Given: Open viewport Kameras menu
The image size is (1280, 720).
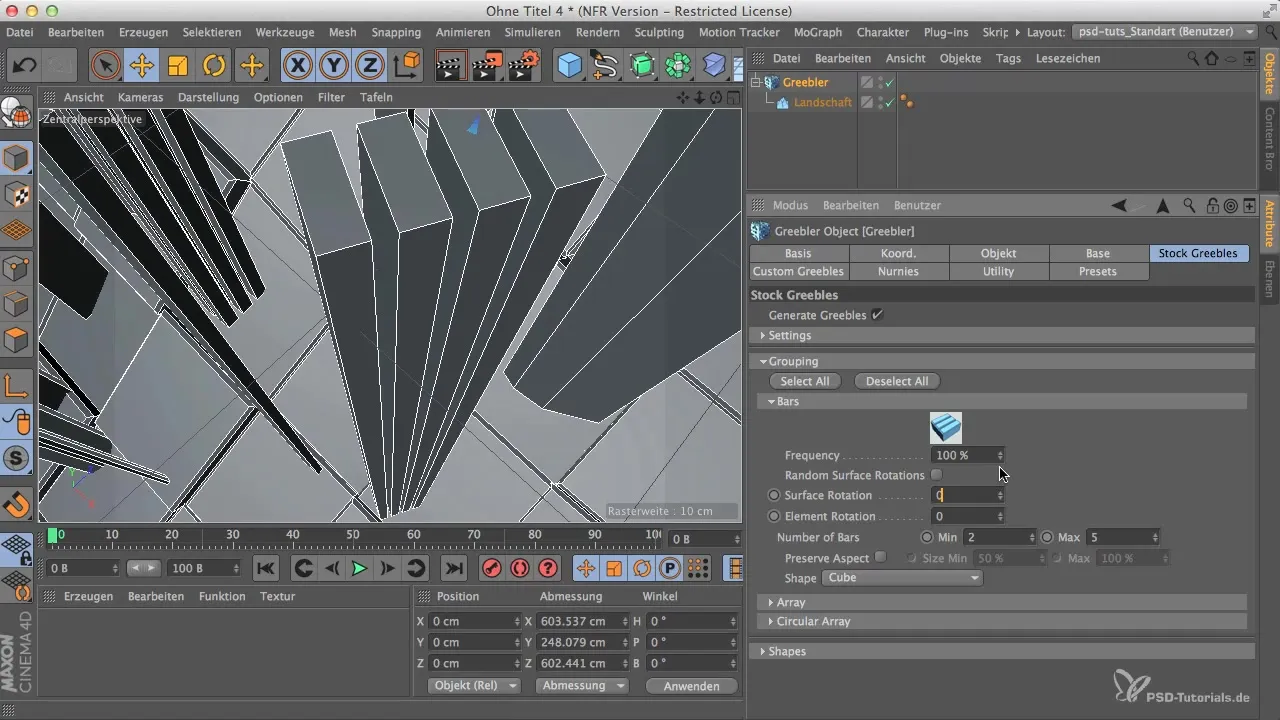Looking at the screenshot, I should [141, 97].
